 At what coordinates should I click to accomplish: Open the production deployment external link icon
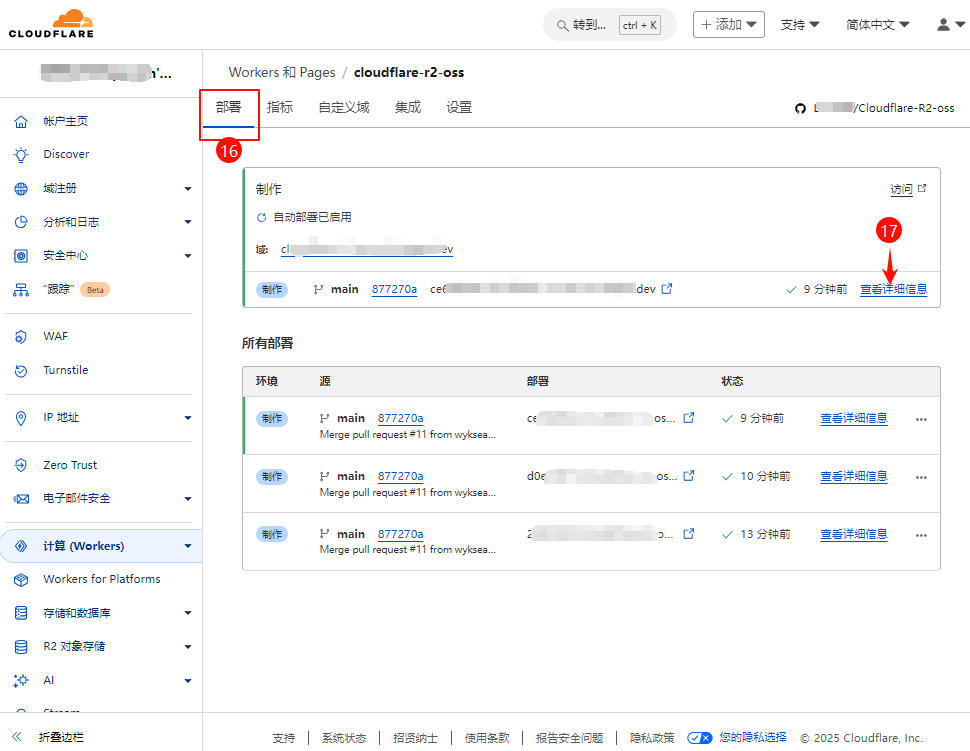click(667, 289)
